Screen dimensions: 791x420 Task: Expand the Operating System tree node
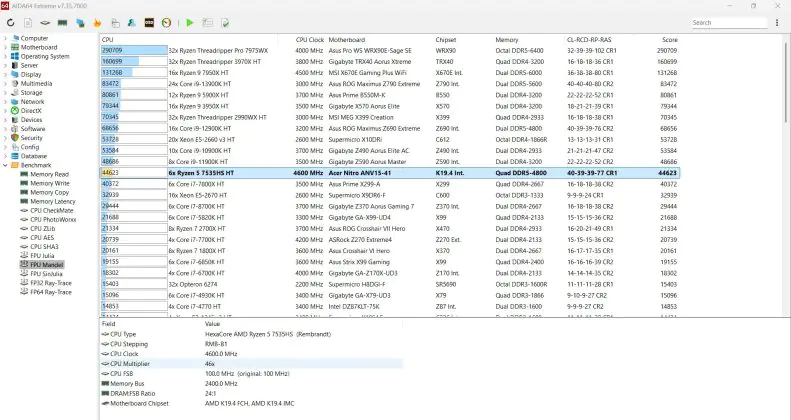tap(6, 56)
